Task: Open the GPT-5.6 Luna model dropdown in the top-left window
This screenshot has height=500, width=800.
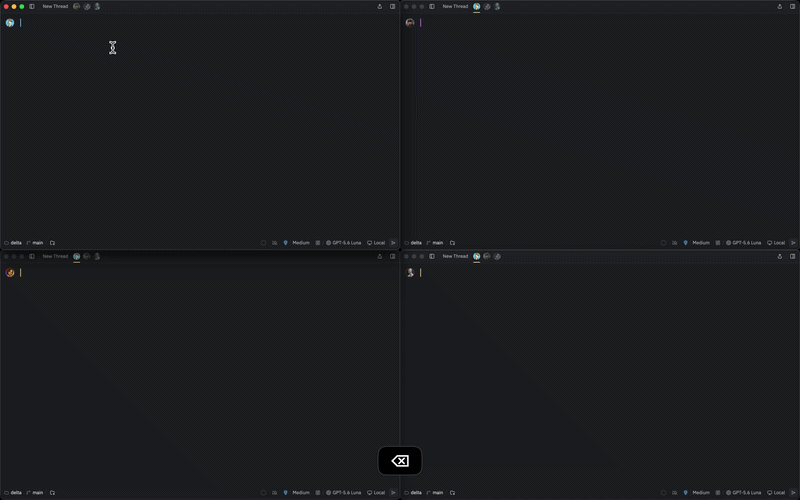Action: (343, 243)
